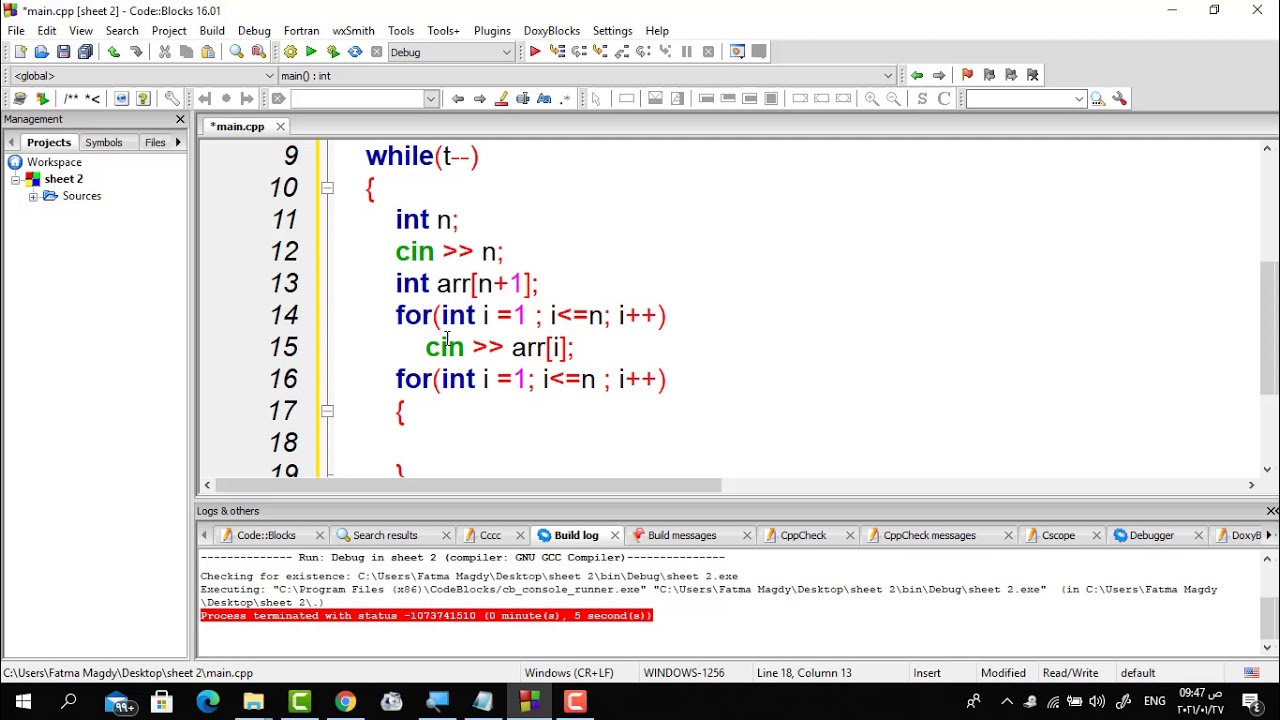This screenshot has width=1280, height=720.
Task: Click the Rebuild icon
Action: [355, 52]
